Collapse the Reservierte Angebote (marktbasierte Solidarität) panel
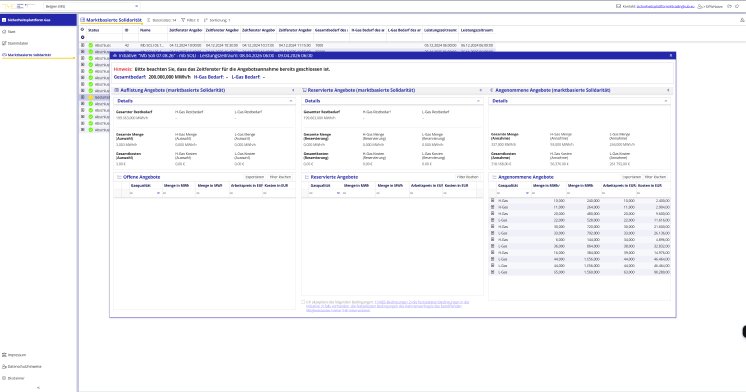Screen dimensions: 746x392 480,90
